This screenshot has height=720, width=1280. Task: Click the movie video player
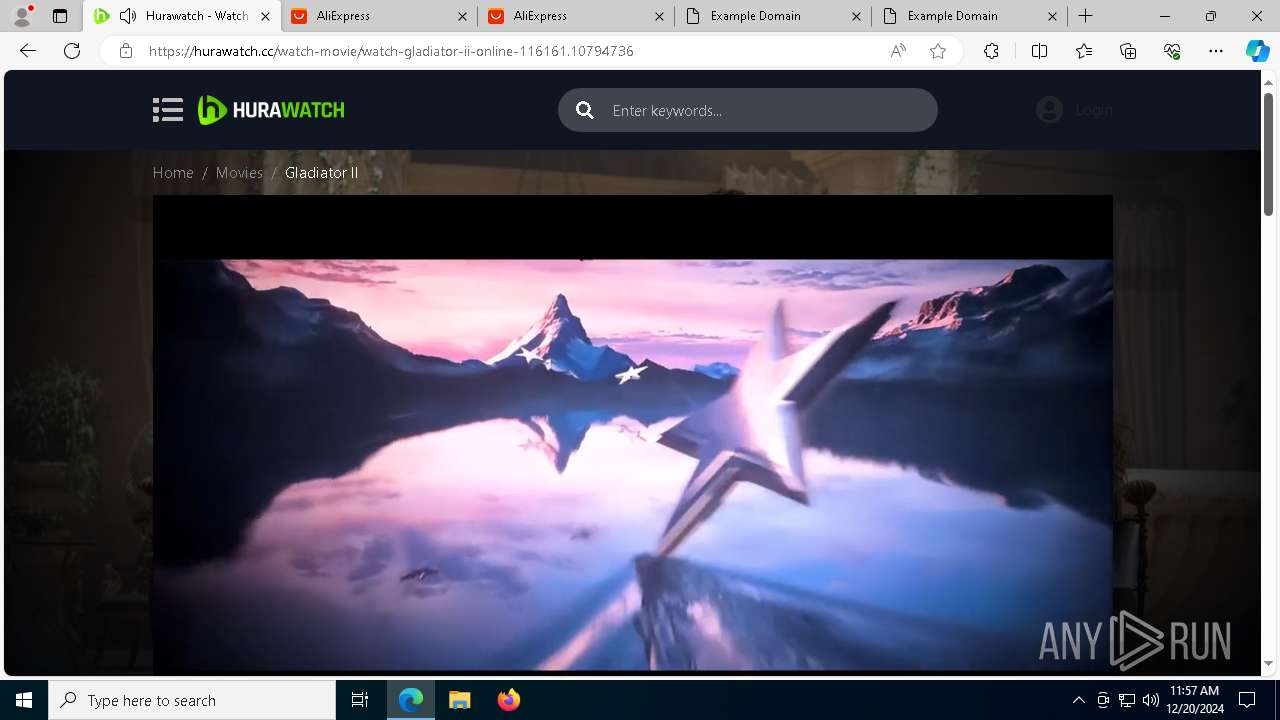tap(632, 433)
